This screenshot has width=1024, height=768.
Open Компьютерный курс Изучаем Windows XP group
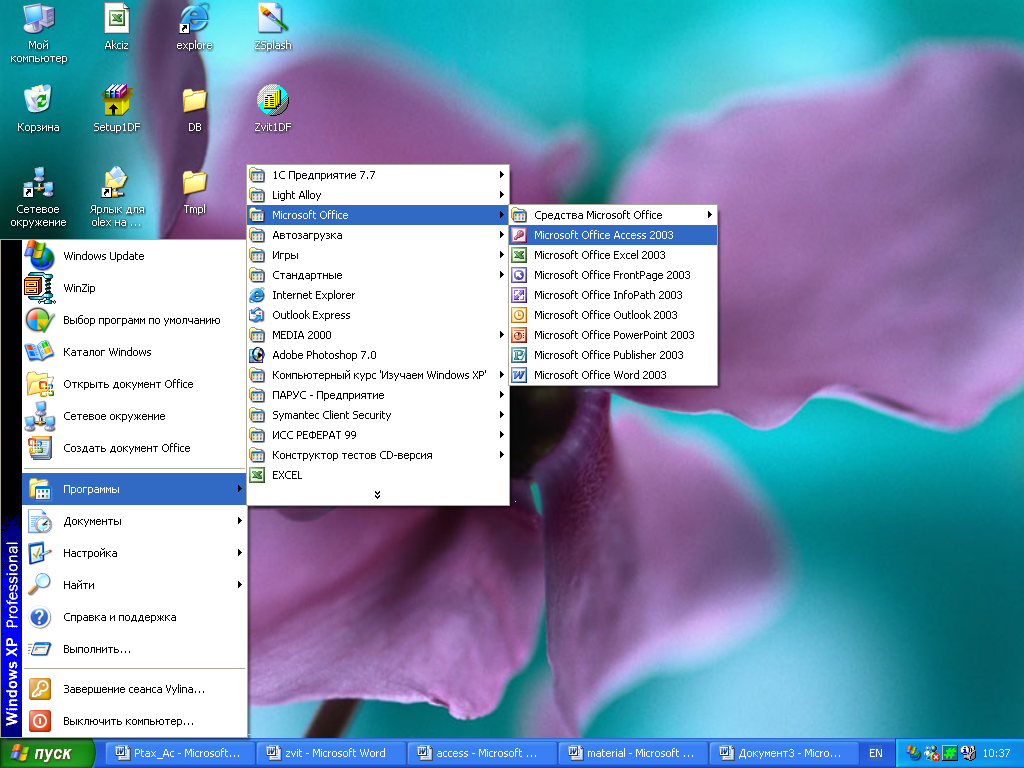click(377, 375)
